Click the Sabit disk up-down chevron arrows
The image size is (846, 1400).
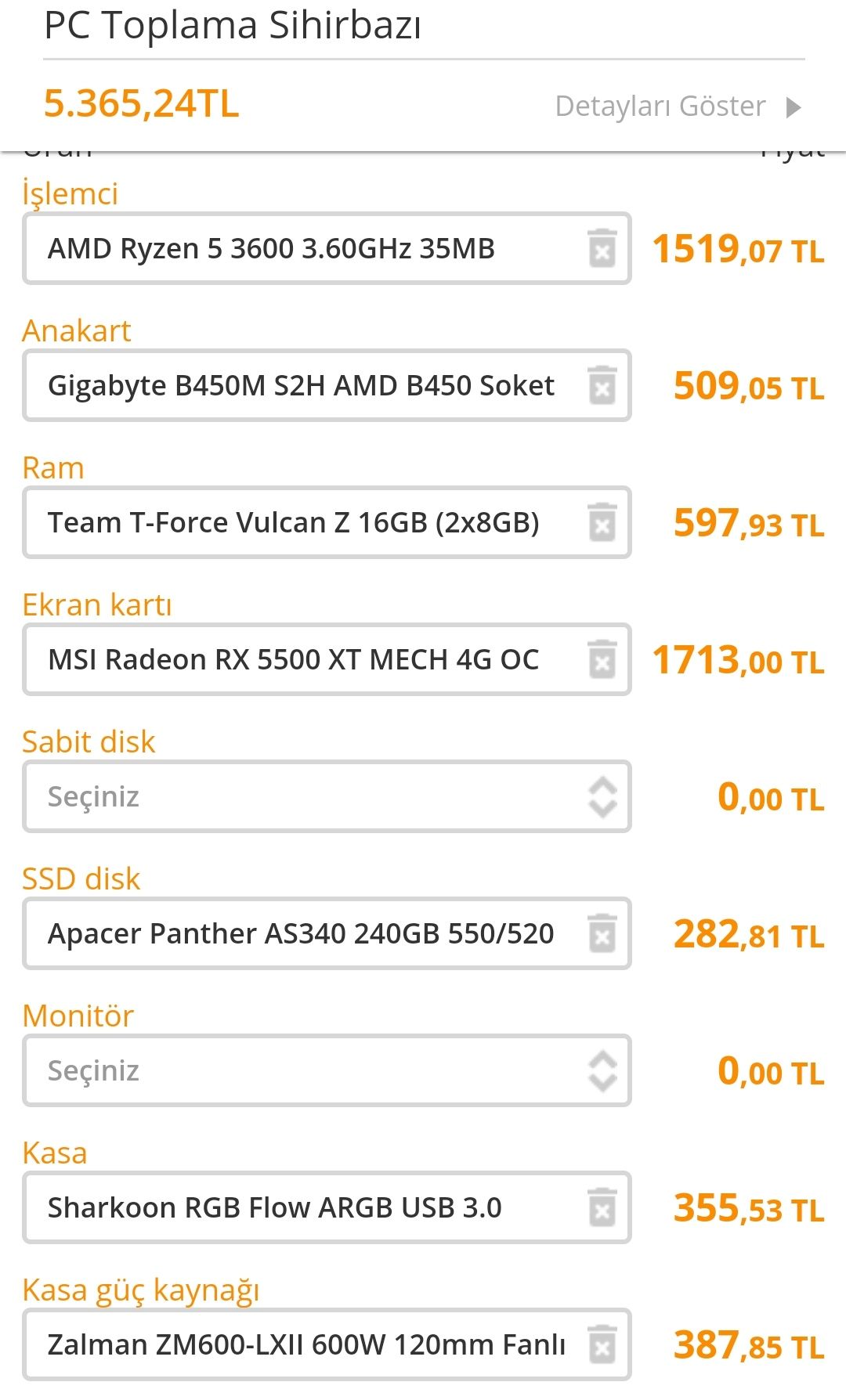tap(602, 797)
